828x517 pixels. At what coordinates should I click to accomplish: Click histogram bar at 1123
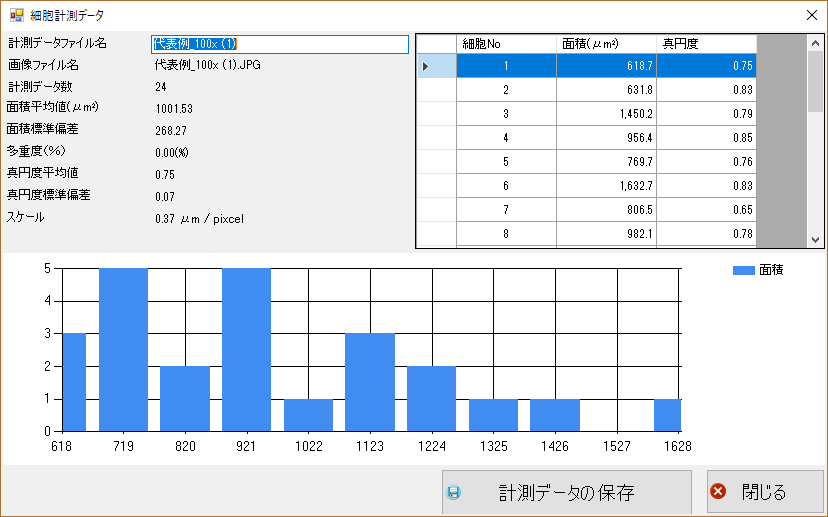[x=369, y=382]
